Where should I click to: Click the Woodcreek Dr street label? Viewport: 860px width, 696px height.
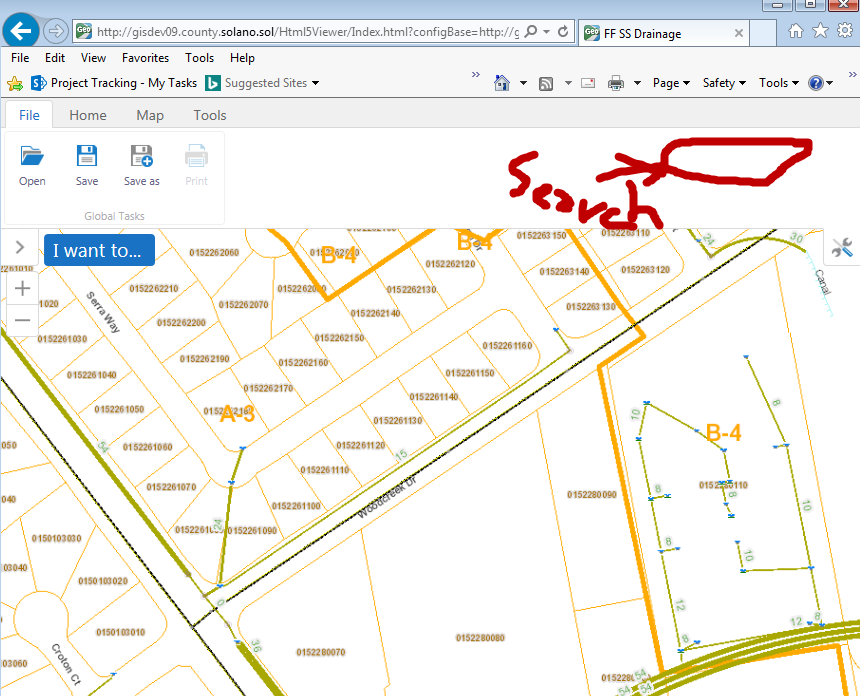pos(387,498)
